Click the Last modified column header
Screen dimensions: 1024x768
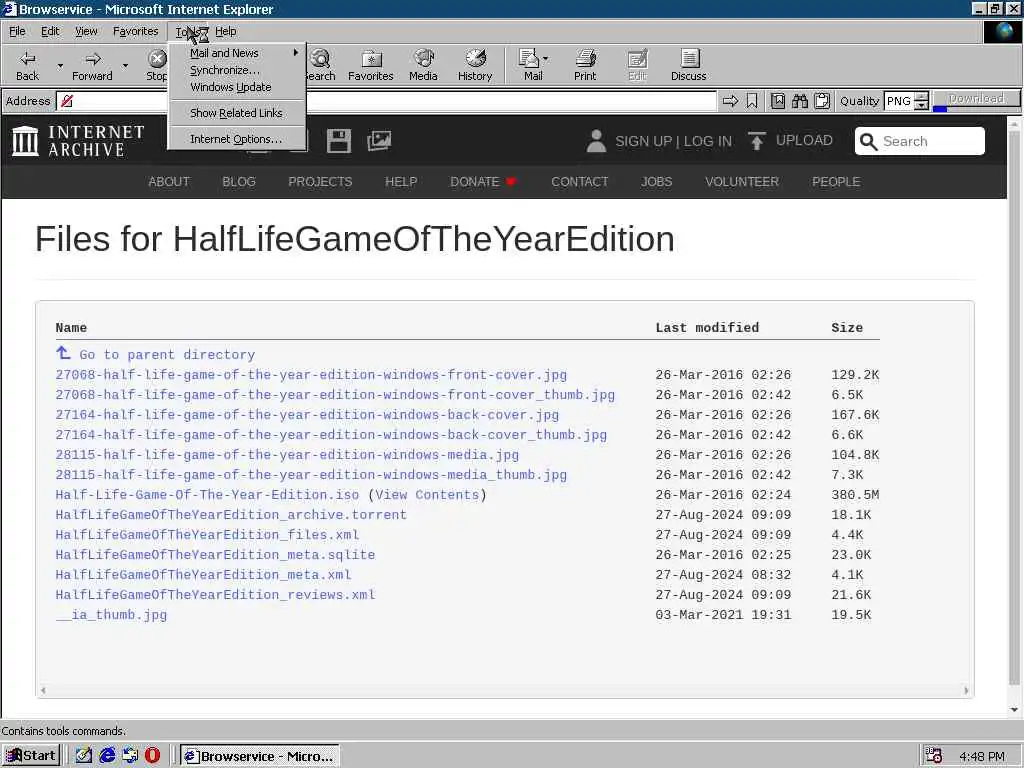click(707, 327)
